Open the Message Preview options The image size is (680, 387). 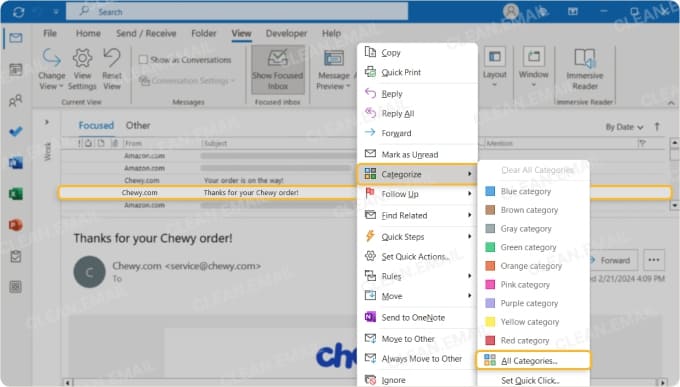pyautogui.click(x=333, y=69)
